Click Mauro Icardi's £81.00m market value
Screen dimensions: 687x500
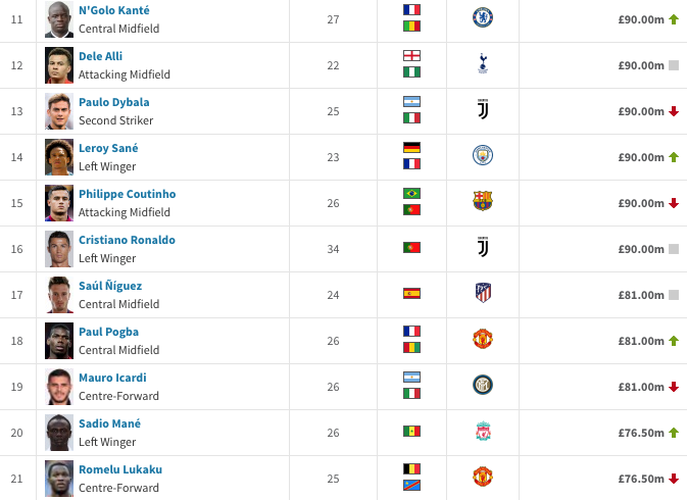[x=641, y=387]
